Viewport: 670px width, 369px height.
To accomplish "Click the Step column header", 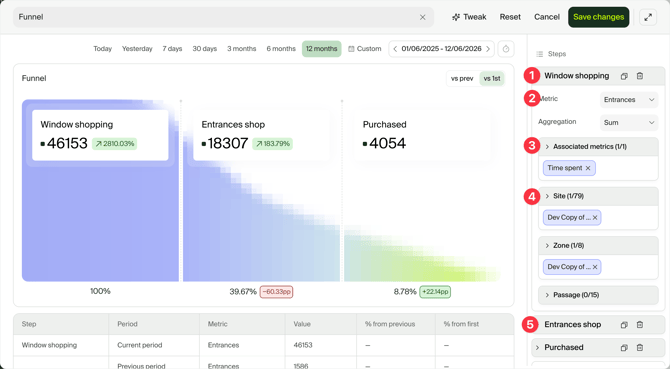I will pyautogui.click(x=61, y=324).
